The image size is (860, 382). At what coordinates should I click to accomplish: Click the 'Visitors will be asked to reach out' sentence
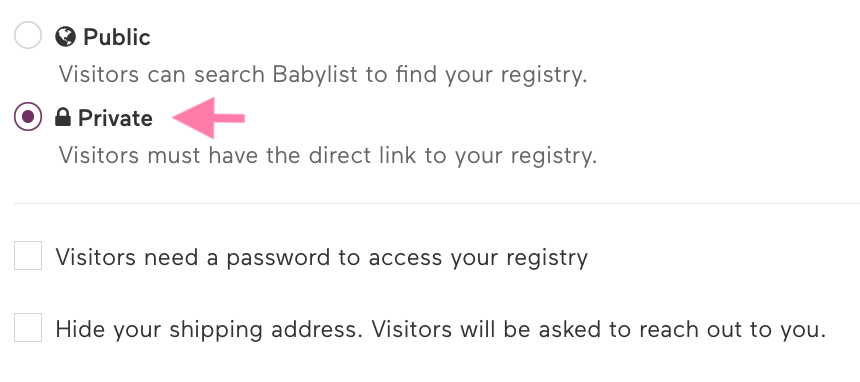point(598,329)
